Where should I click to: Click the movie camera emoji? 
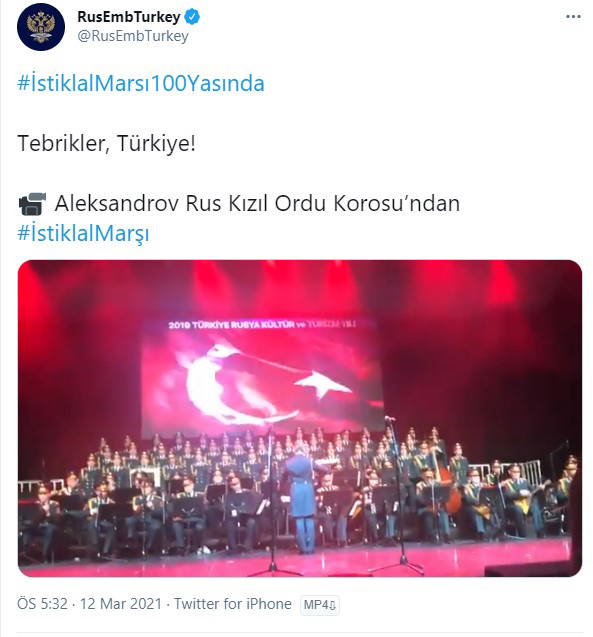[32, 204]
